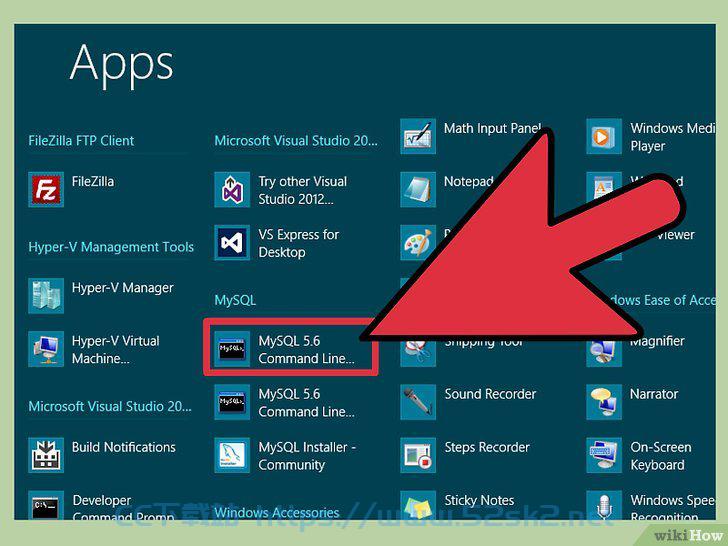The height and width of the screenshot is (546, 728).
Task: Launch Sound Recorder
Action: [468, 402]
